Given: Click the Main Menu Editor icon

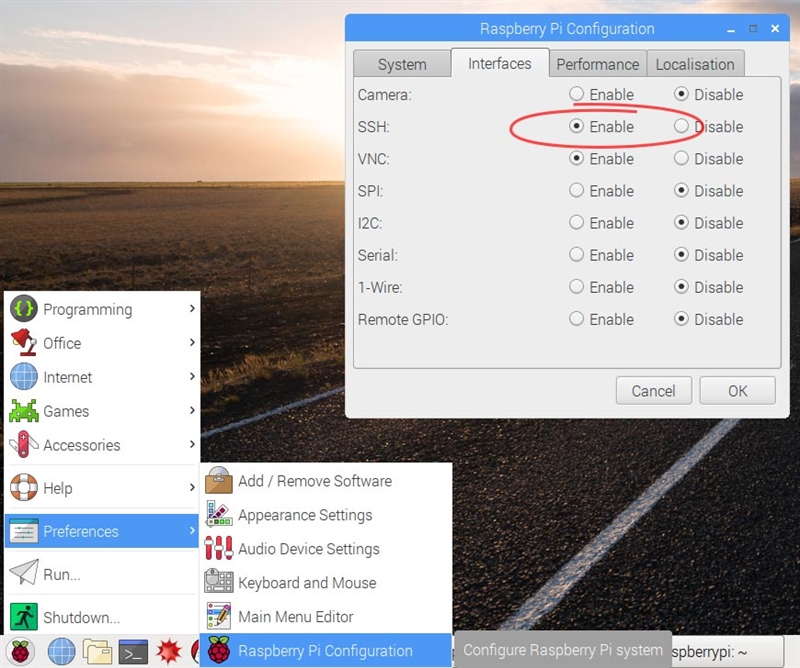Looking at the screenshot, I should click(218, 617).
